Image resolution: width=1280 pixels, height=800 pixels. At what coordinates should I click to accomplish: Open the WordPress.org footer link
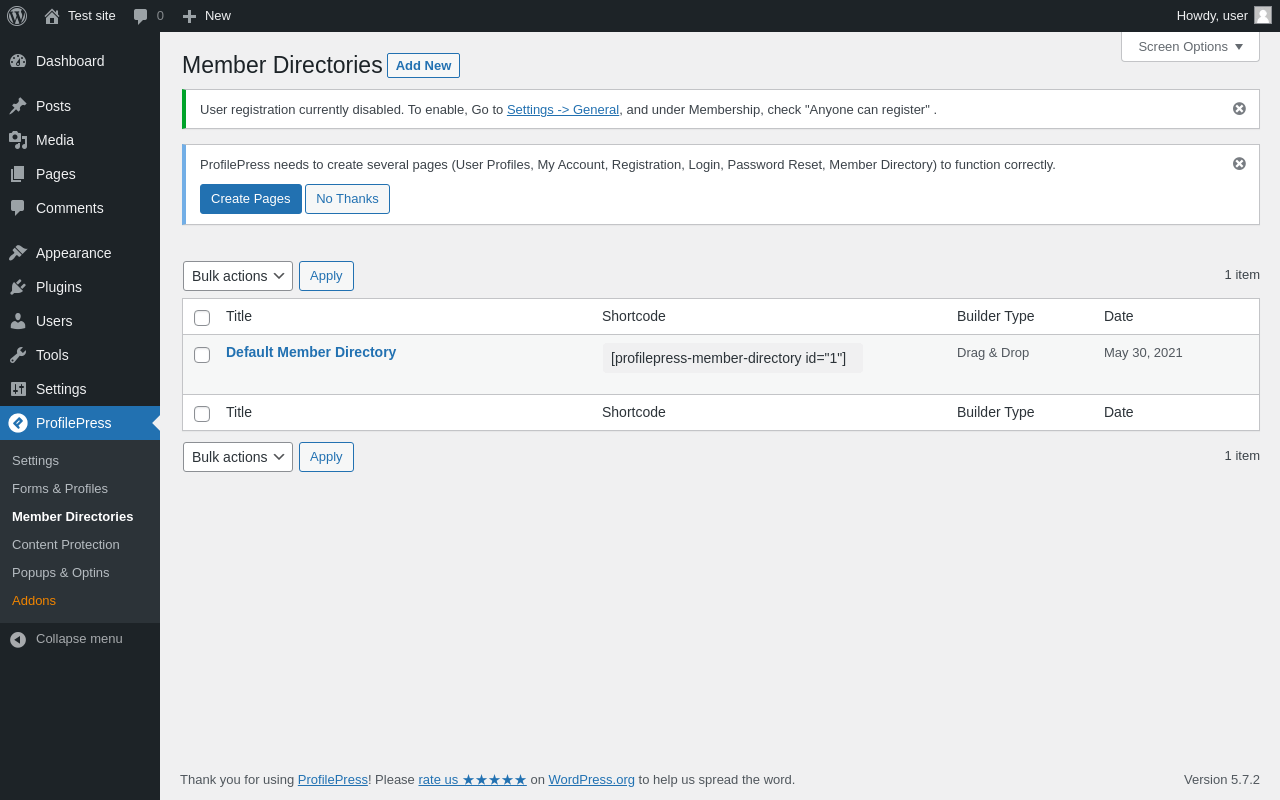(x=591, y=780)
